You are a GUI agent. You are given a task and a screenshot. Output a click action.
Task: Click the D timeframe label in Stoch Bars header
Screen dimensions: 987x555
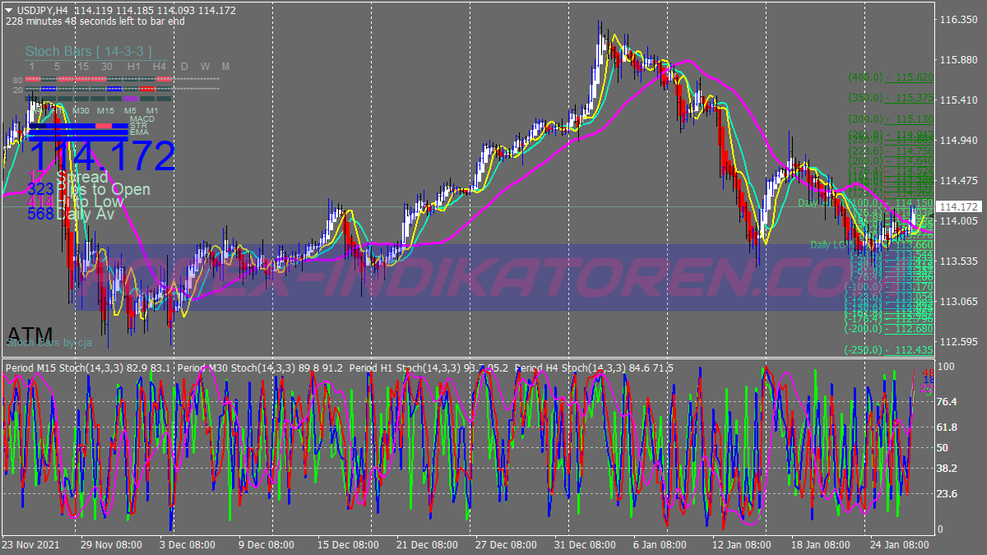click(x=184, y=66)
